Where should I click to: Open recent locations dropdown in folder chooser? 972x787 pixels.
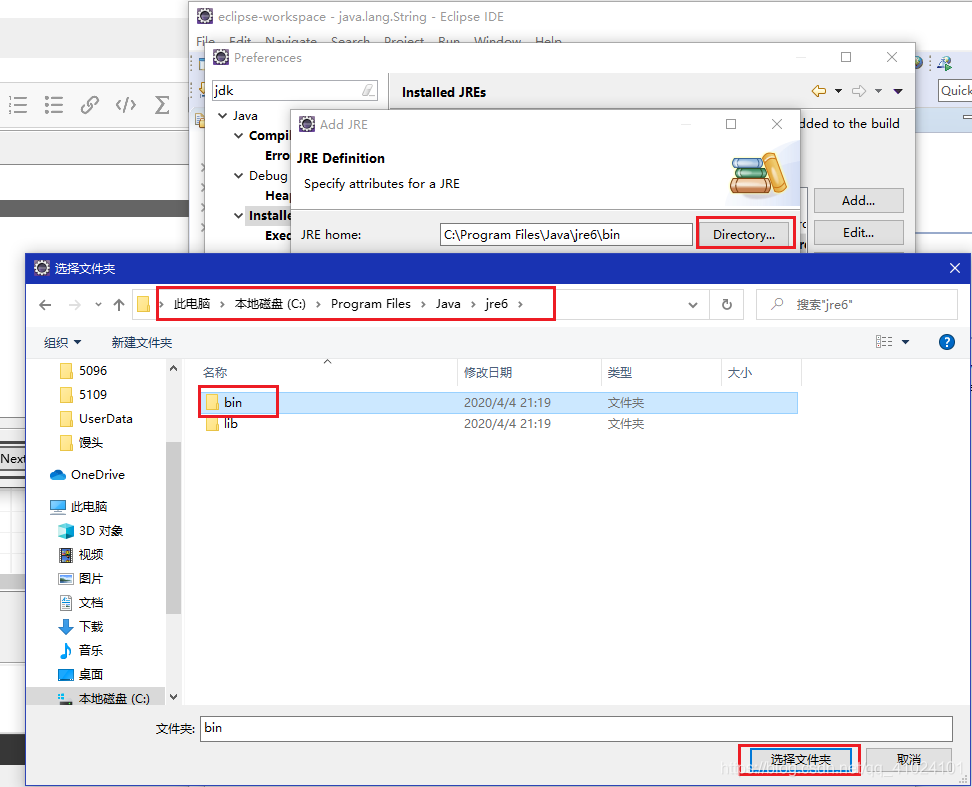coord(98,304)
